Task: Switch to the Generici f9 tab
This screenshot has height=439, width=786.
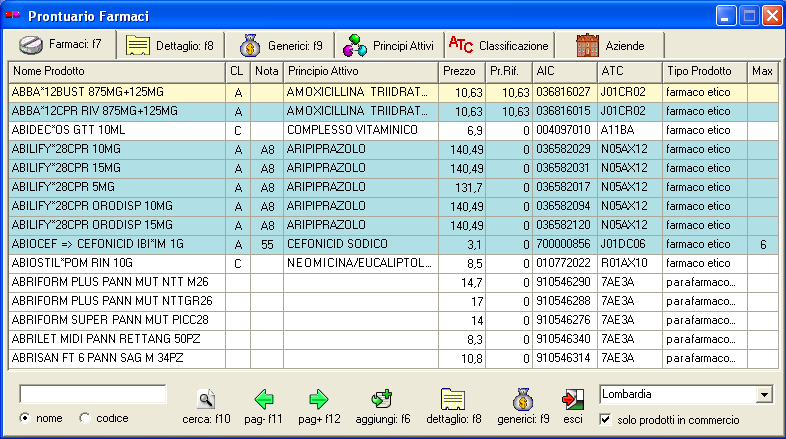Action: 280,46
